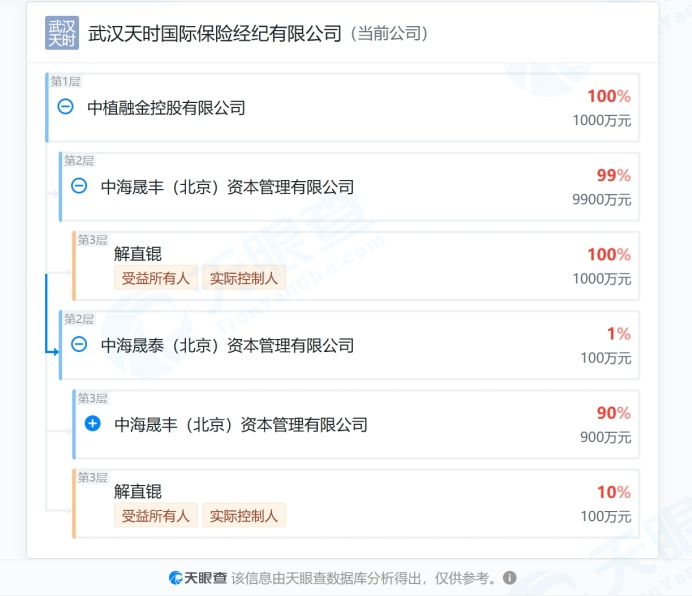This screenshot has width=692, height=596.
Task: Collapse second-layer 中海晟丰（北京）资本管理有限公司 with 99% share
Action: click(x=79, y=185)
